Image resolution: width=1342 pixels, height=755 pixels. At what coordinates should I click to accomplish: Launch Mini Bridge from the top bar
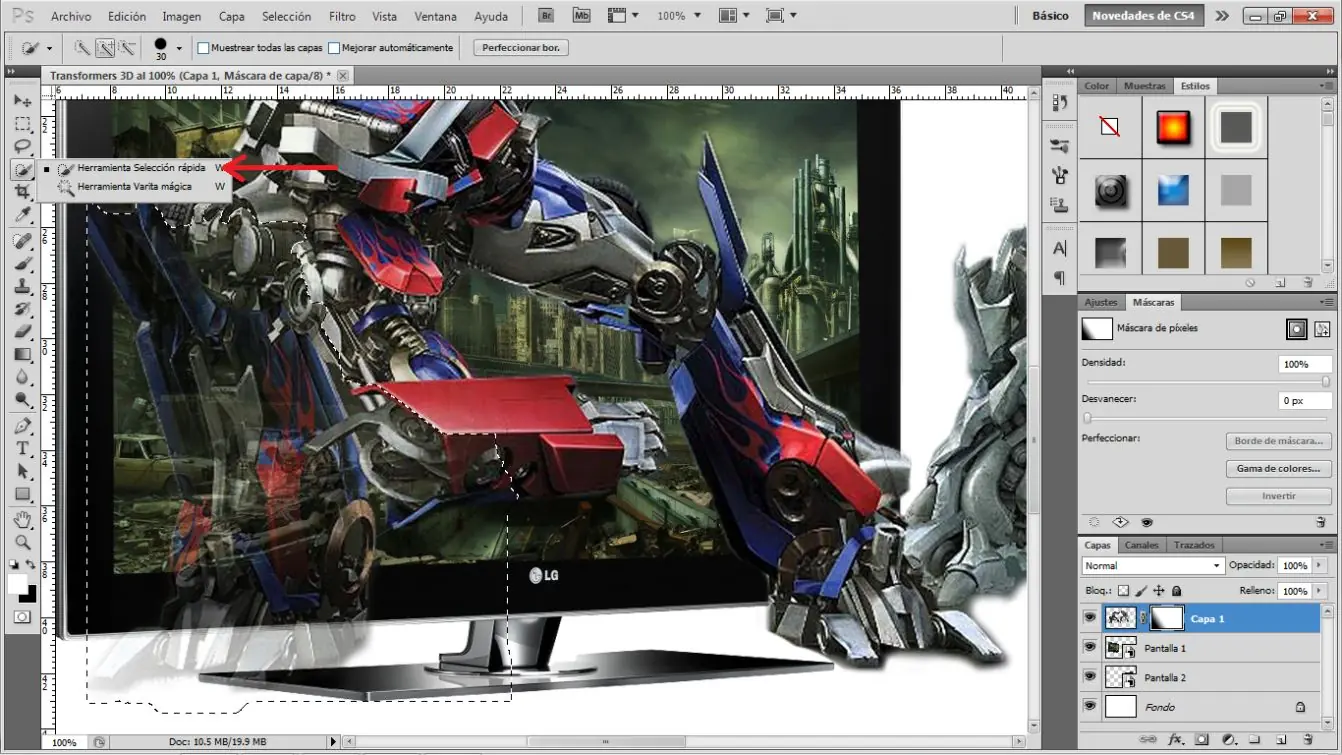[583, 16]
